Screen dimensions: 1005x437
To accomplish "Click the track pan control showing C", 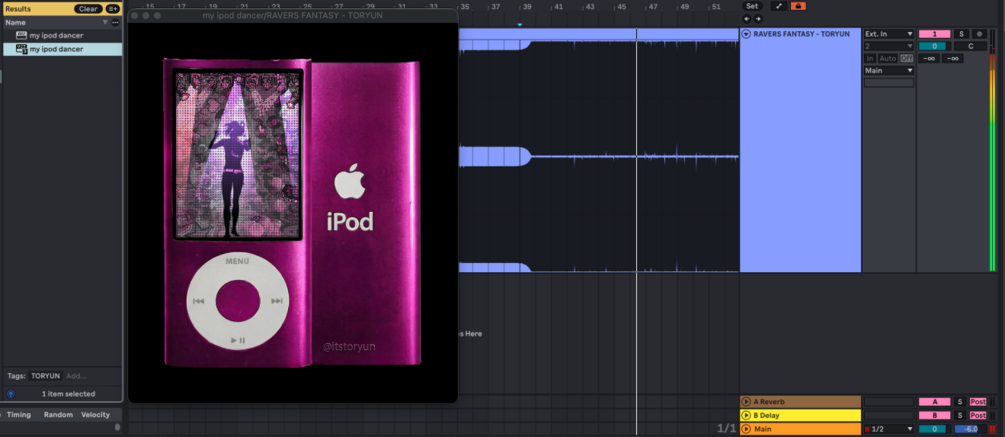I will click(970, 46).
